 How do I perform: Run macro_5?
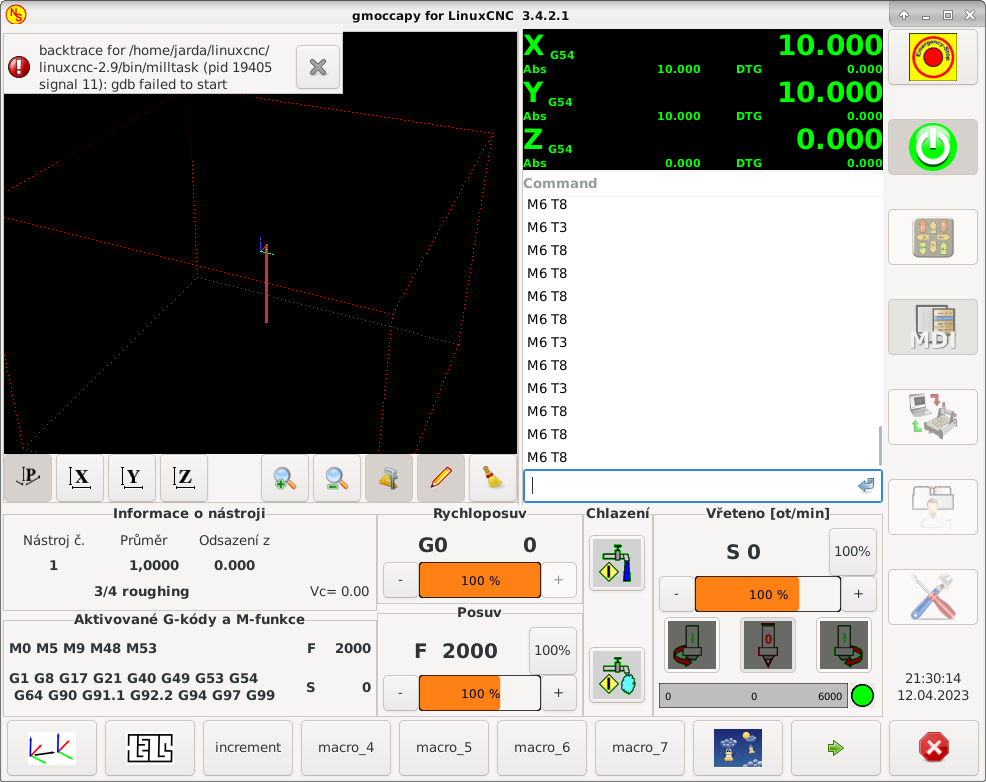click(x=444, y=747)
